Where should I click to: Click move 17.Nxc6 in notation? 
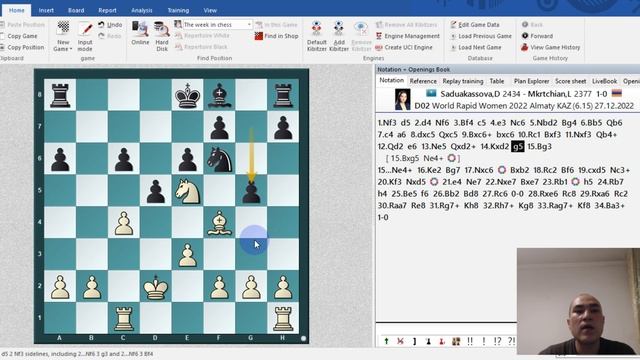pos(479,170)
